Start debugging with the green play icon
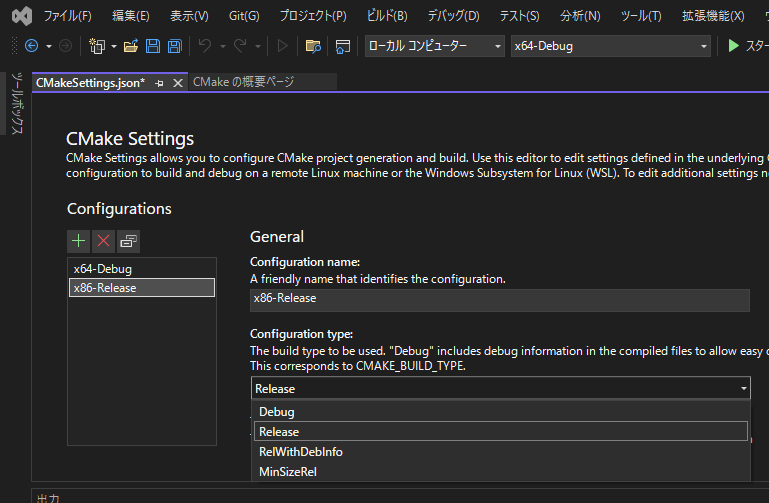769x503 pixels. [733, 46]
